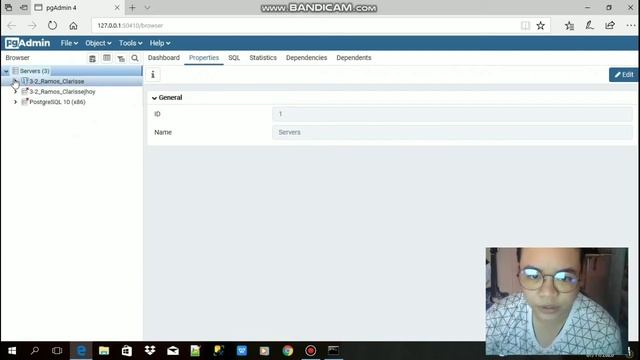Select PostgreSQL 10 (x86) server
The image size is (640, 360).
tap(57, 102)
